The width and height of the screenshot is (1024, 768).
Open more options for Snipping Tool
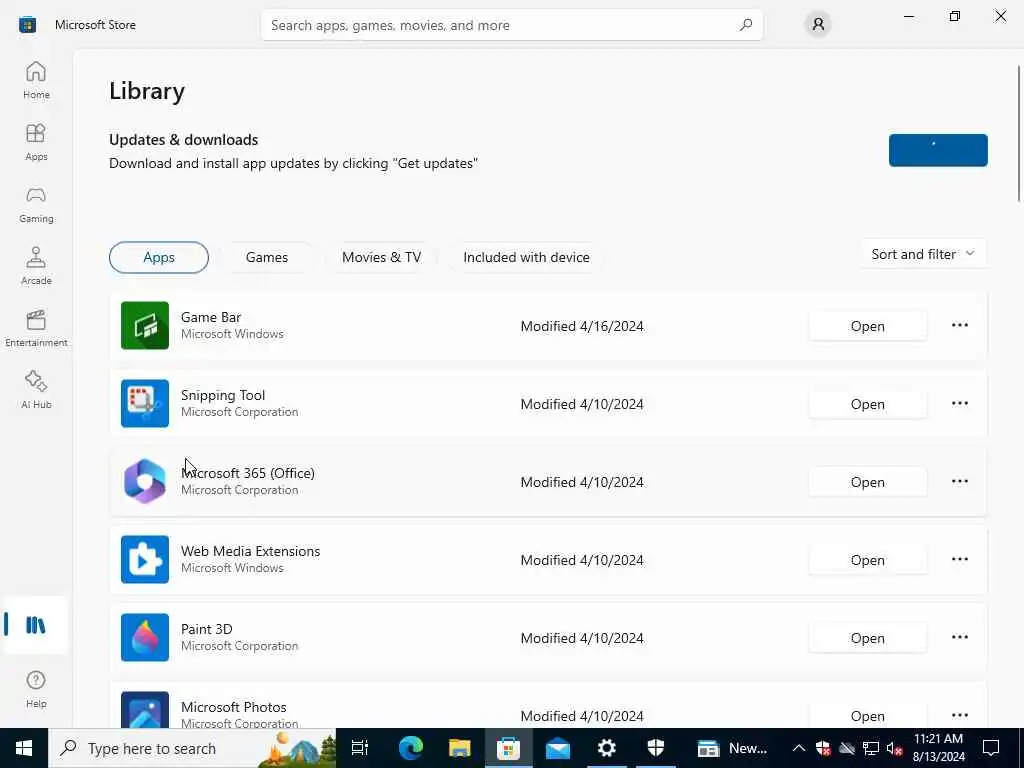pos(960,404)
